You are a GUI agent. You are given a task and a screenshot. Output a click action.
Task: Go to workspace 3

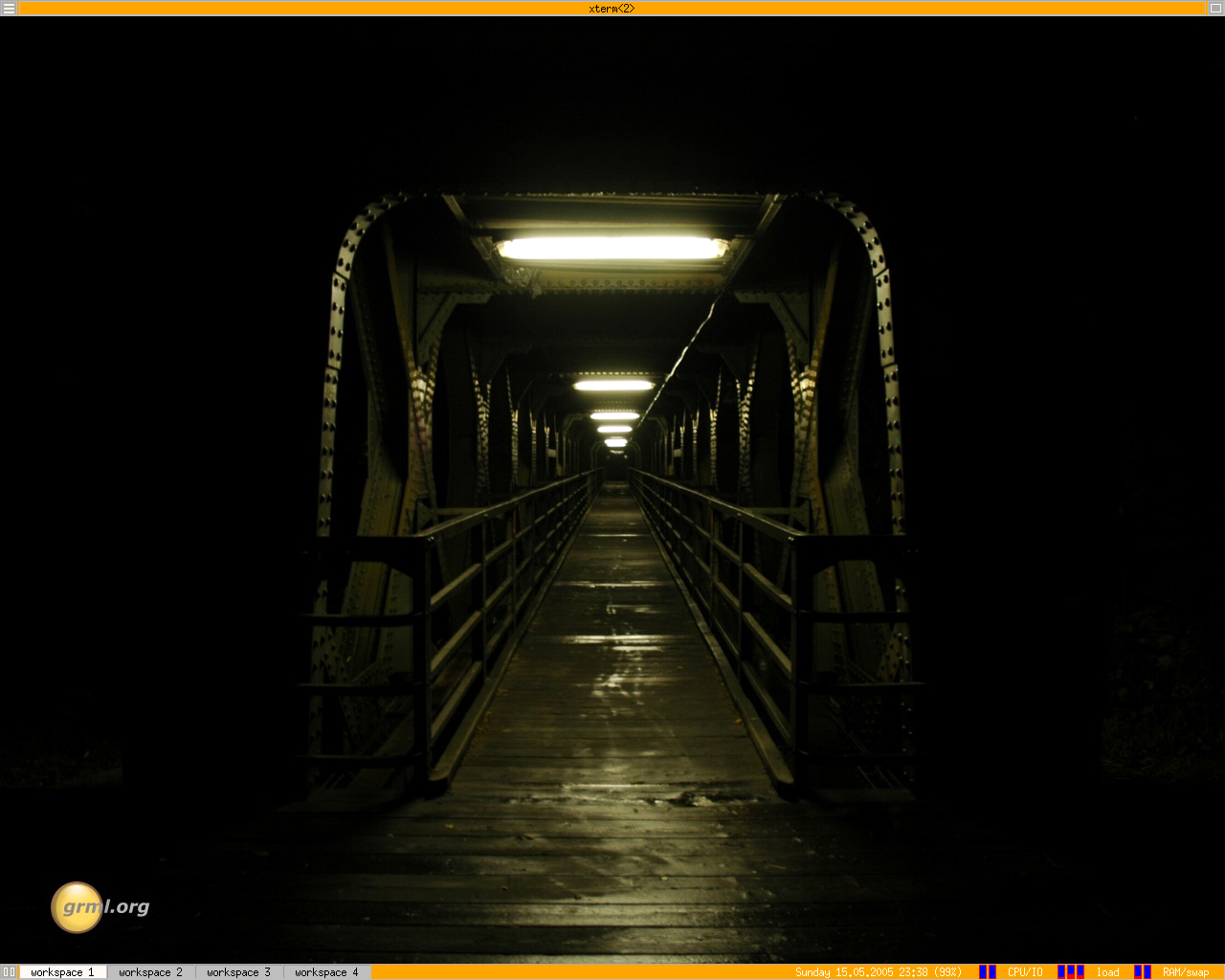(x=239, y=972)
